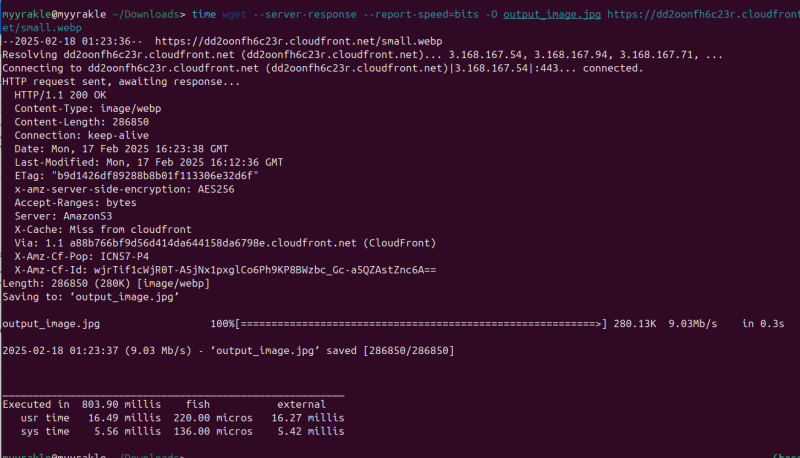Click the X-Amz-Cf-Id header value
Image resolution: width=800 pixels, height=458 pixels.
tap(262, 269)
